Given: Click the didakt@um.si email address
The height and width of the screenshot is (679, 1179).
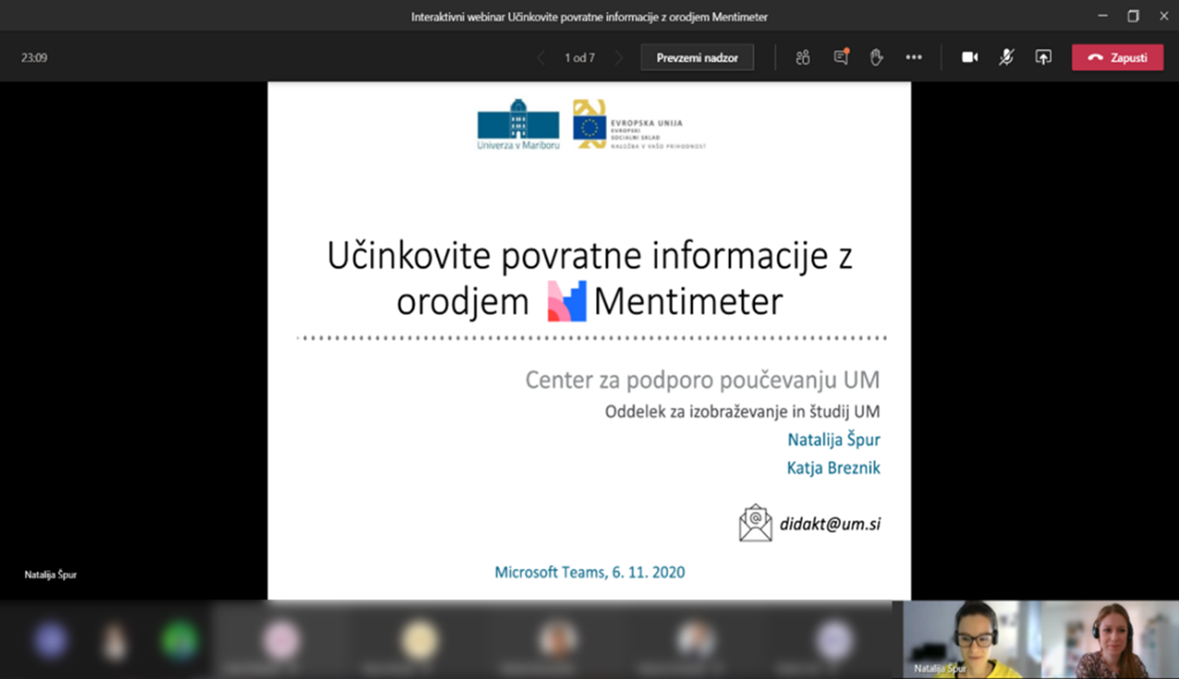Looking at the screenshot, I should click(830, 524).
